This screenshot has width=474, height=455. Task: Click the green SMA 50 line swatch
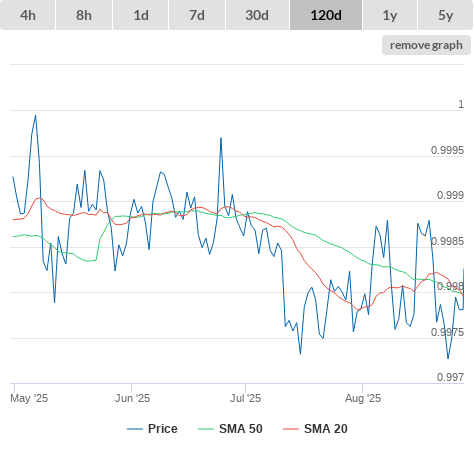coord(206,429)
